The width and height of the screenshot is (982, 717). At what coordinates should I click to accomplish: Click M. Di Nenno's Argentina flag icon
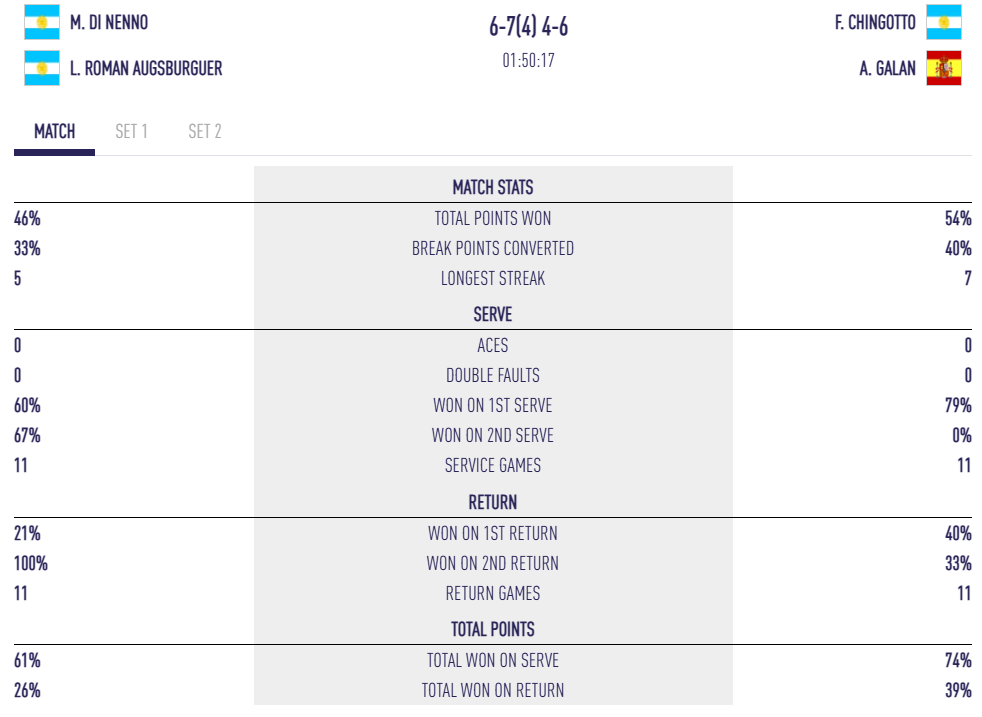click(x=41, y=22)
